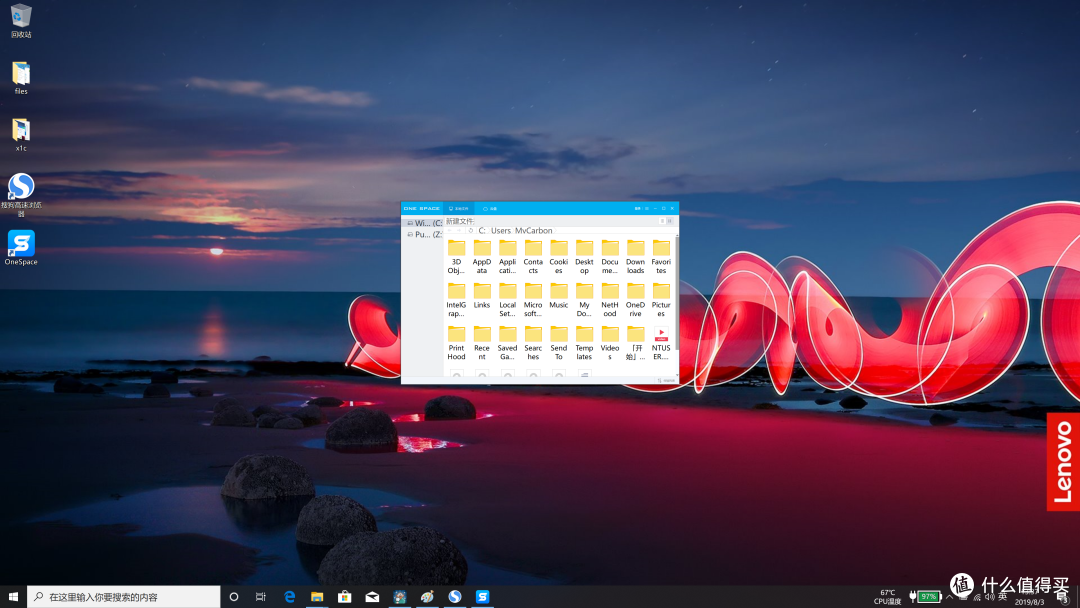Select the x1c folder on desktop
This screenshot has height=608, width=1080.
pyautogui.click(x=21, y=135)
